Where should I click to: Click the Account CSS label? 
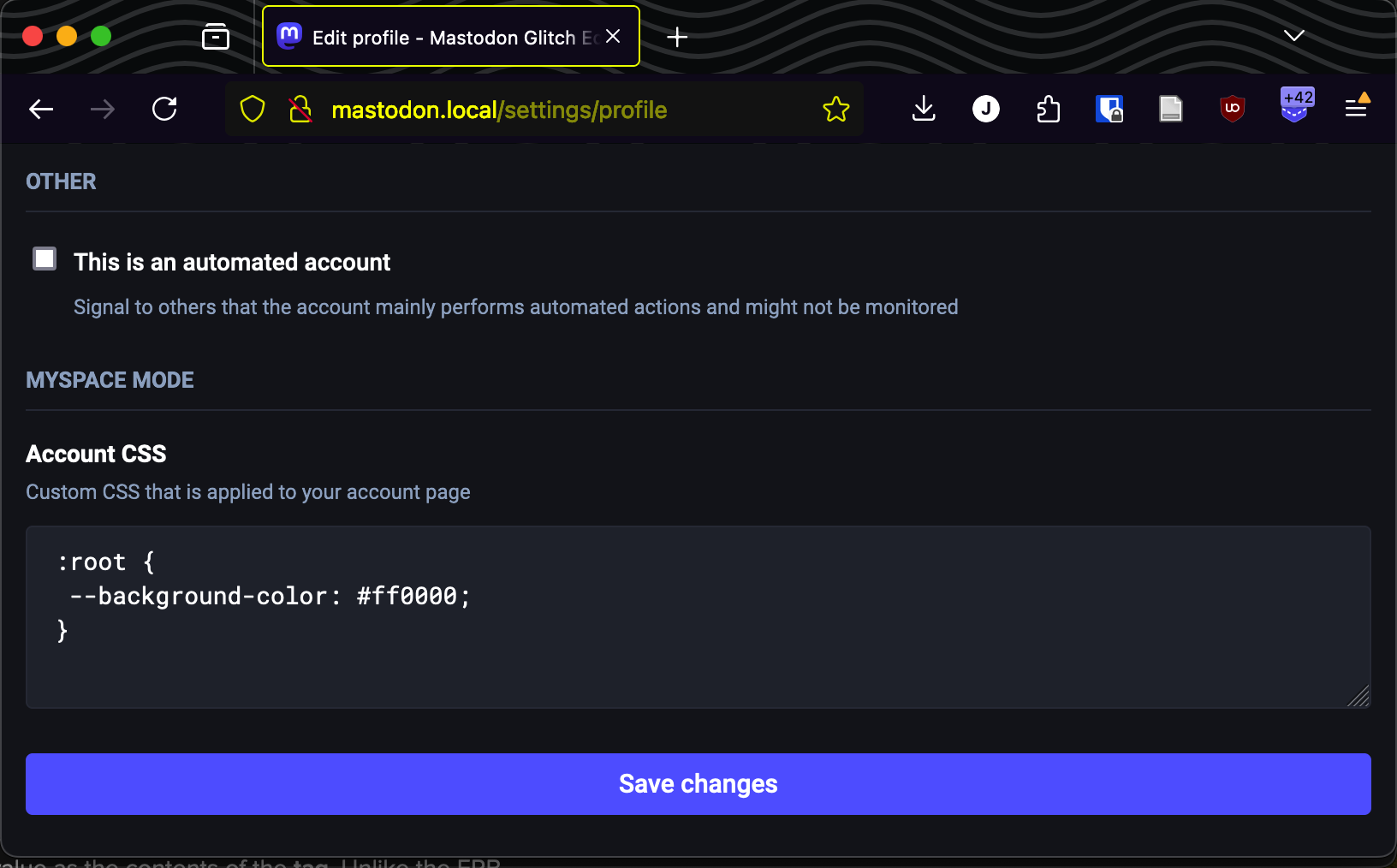tap(96, 454)
